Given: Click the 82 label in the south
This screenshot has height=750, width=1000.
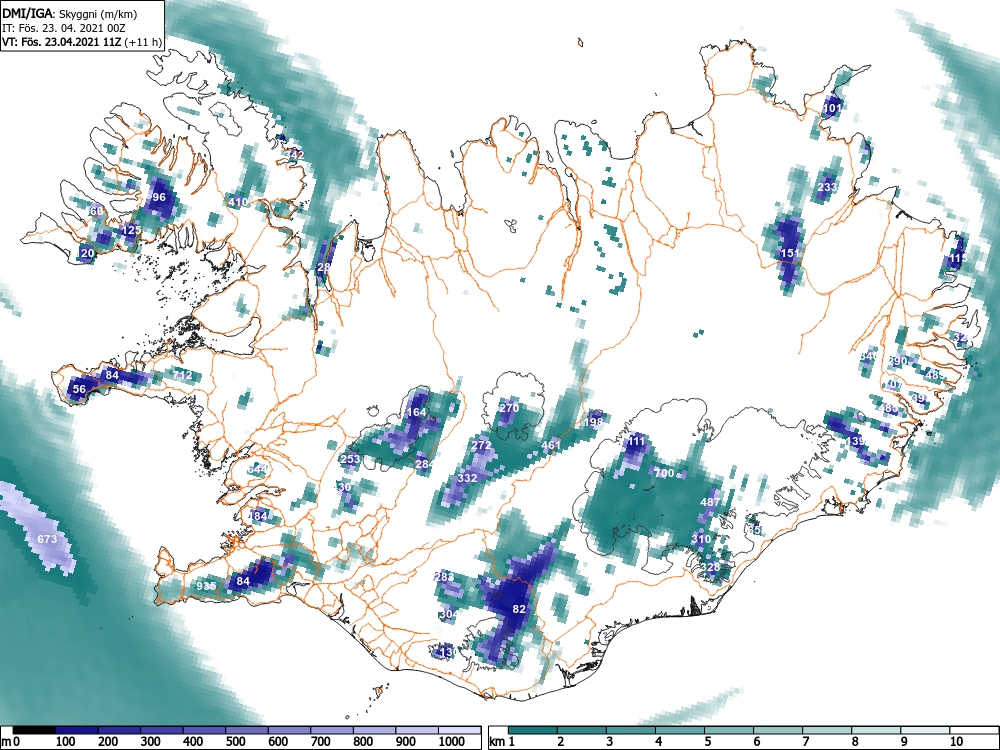Looking at the screenshot, I should click(x=519, y=609).
